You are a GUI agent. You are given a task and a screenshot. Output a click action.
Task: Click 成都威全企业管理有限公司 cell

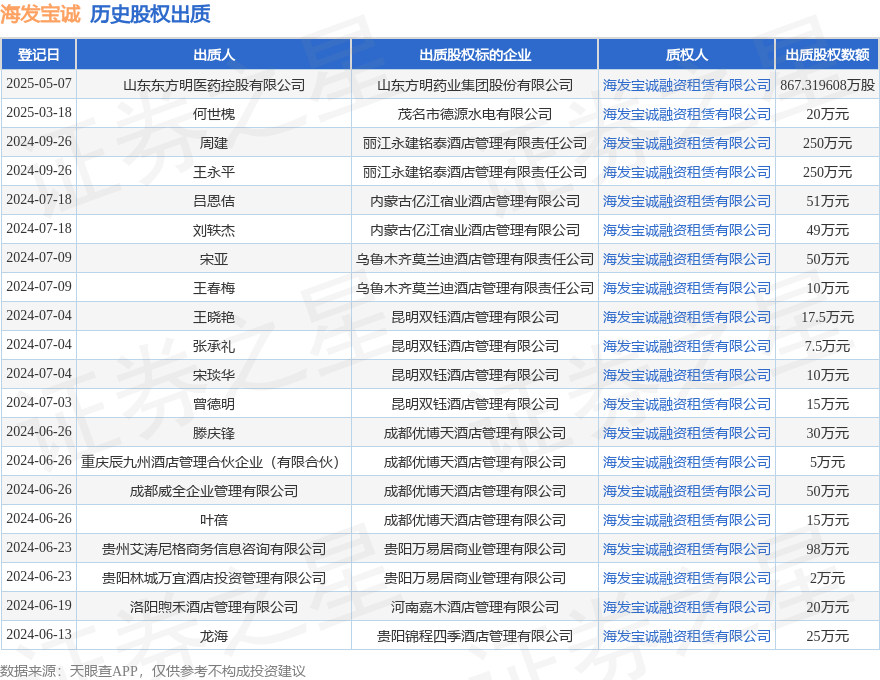coord(214,491)
